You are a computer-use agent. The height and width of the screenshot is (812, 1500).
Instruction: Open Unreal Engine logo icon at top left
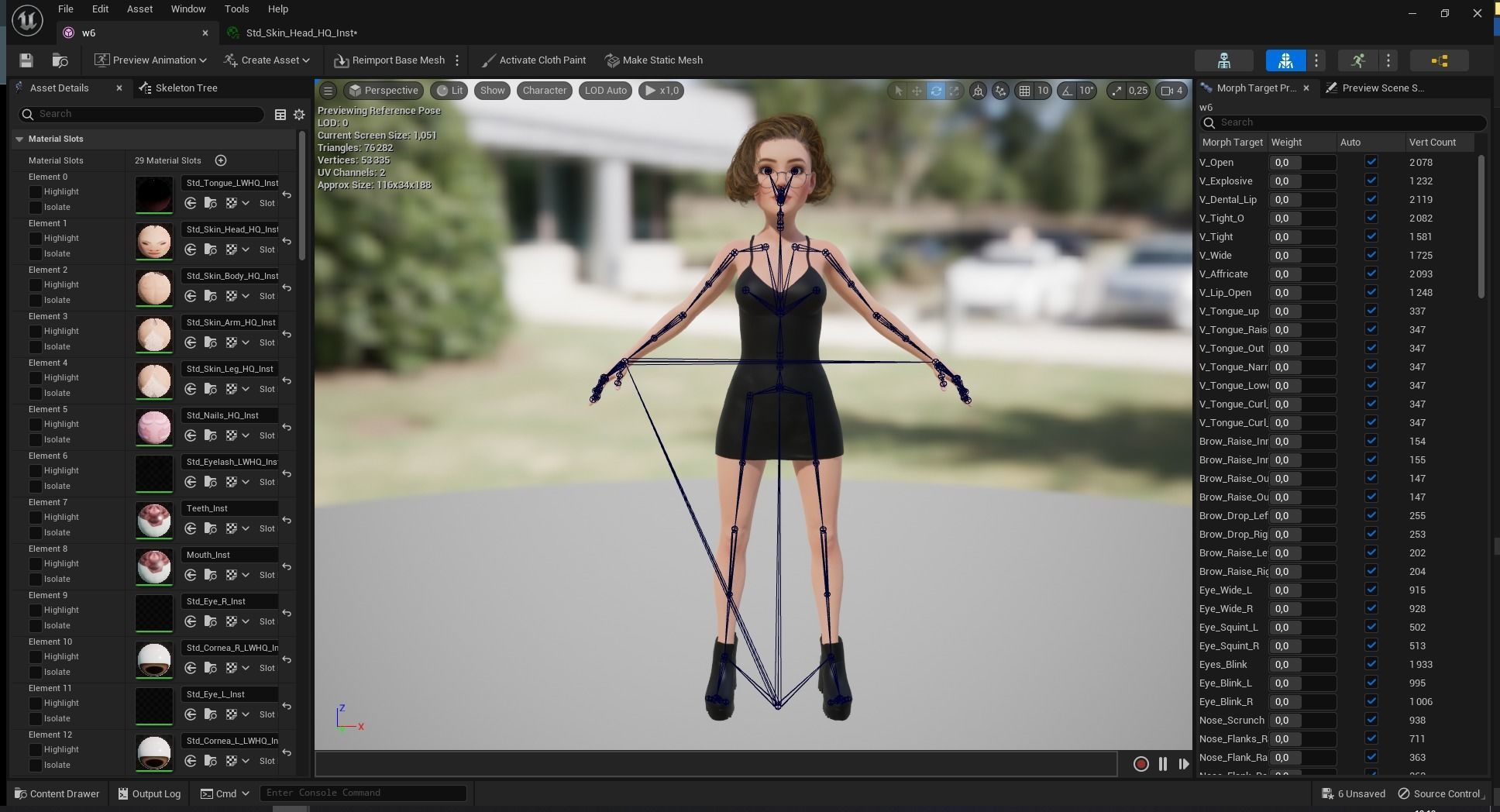[x=27, y=21]
